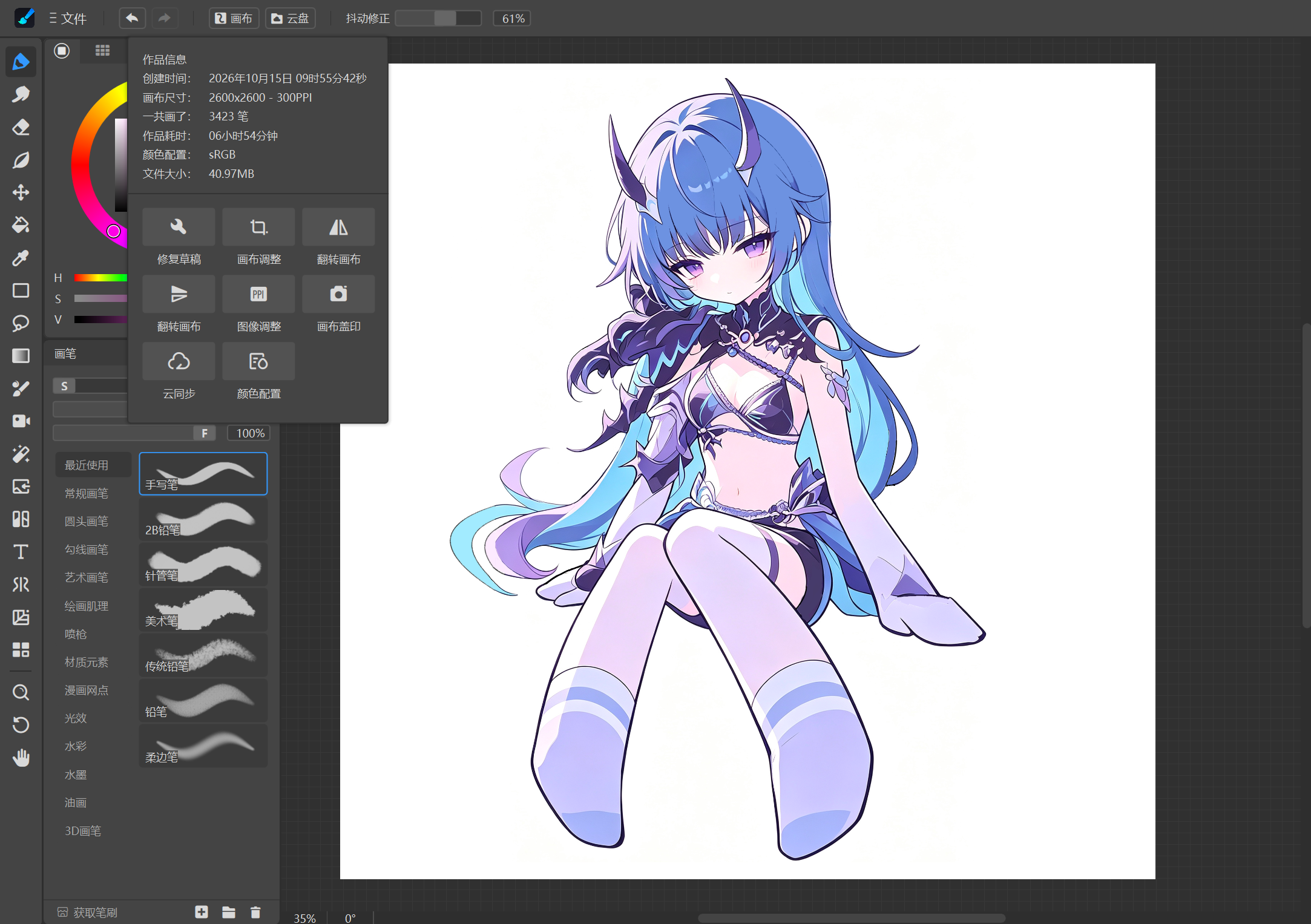Viewport: 1311px width, 924px height.
Task: Open the 云盘 cloud drive button
Action: coord(291,18)
